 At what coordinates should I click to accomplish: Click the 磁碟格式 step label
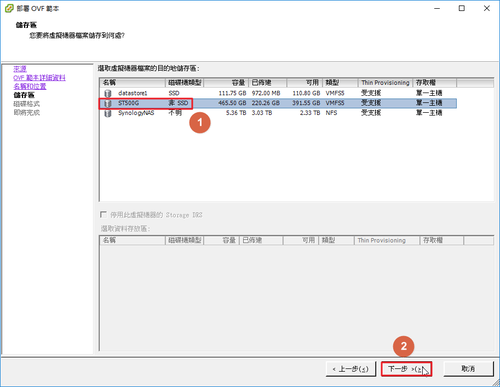point(26,104)
